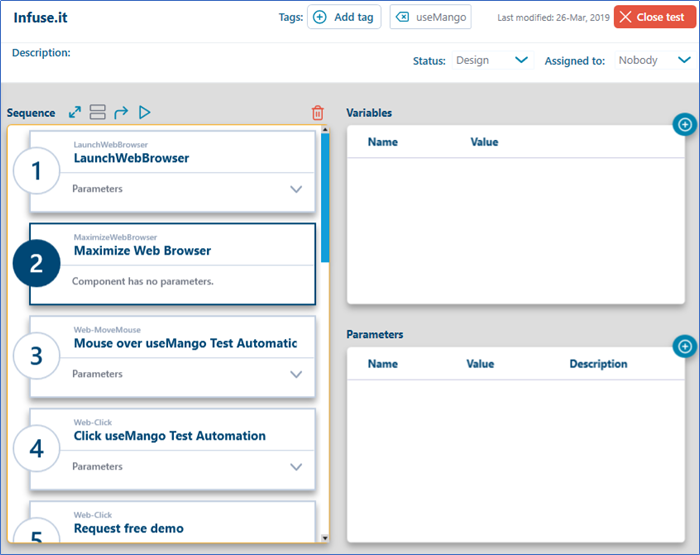Select step number 2 circle
700x555 pixels.
pos(37,263)
